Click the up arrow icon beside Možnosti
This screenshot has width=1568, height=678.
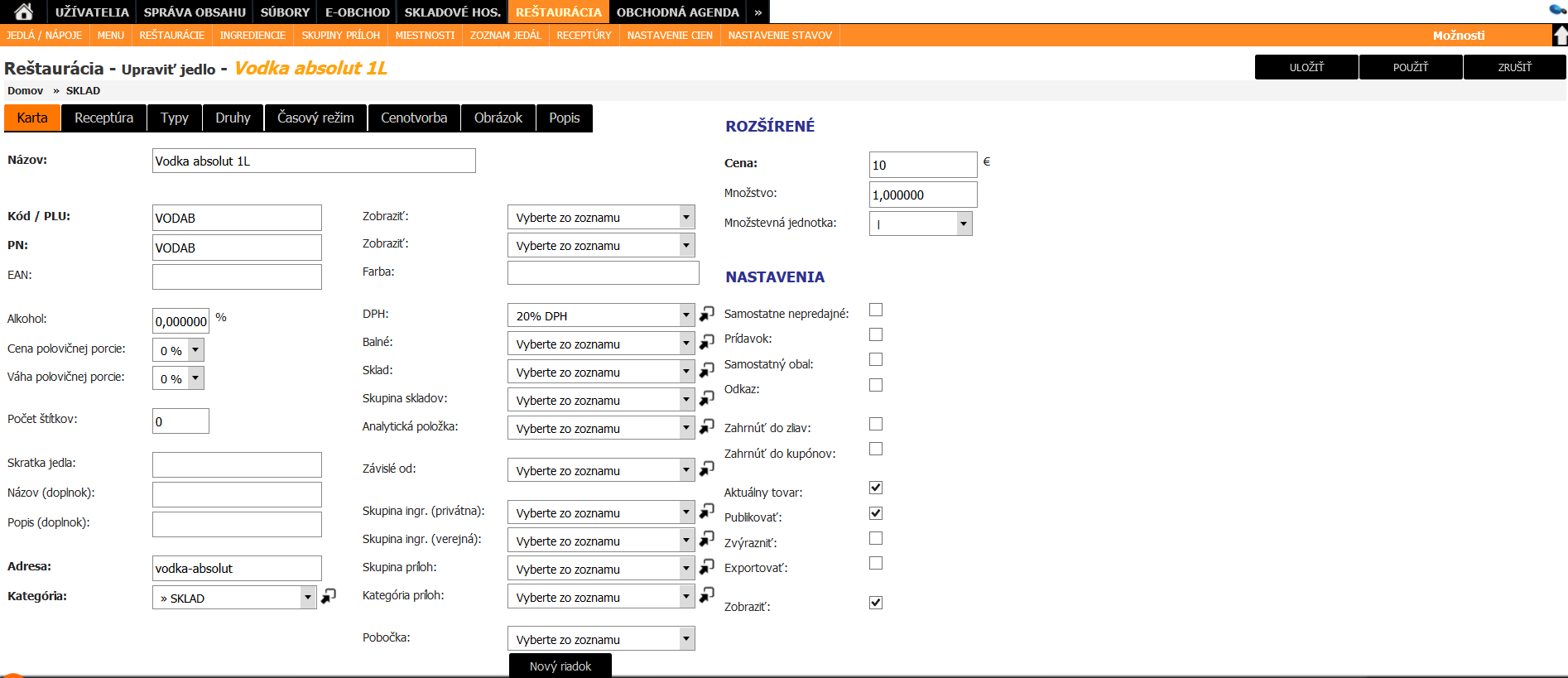pos(1560,35)
